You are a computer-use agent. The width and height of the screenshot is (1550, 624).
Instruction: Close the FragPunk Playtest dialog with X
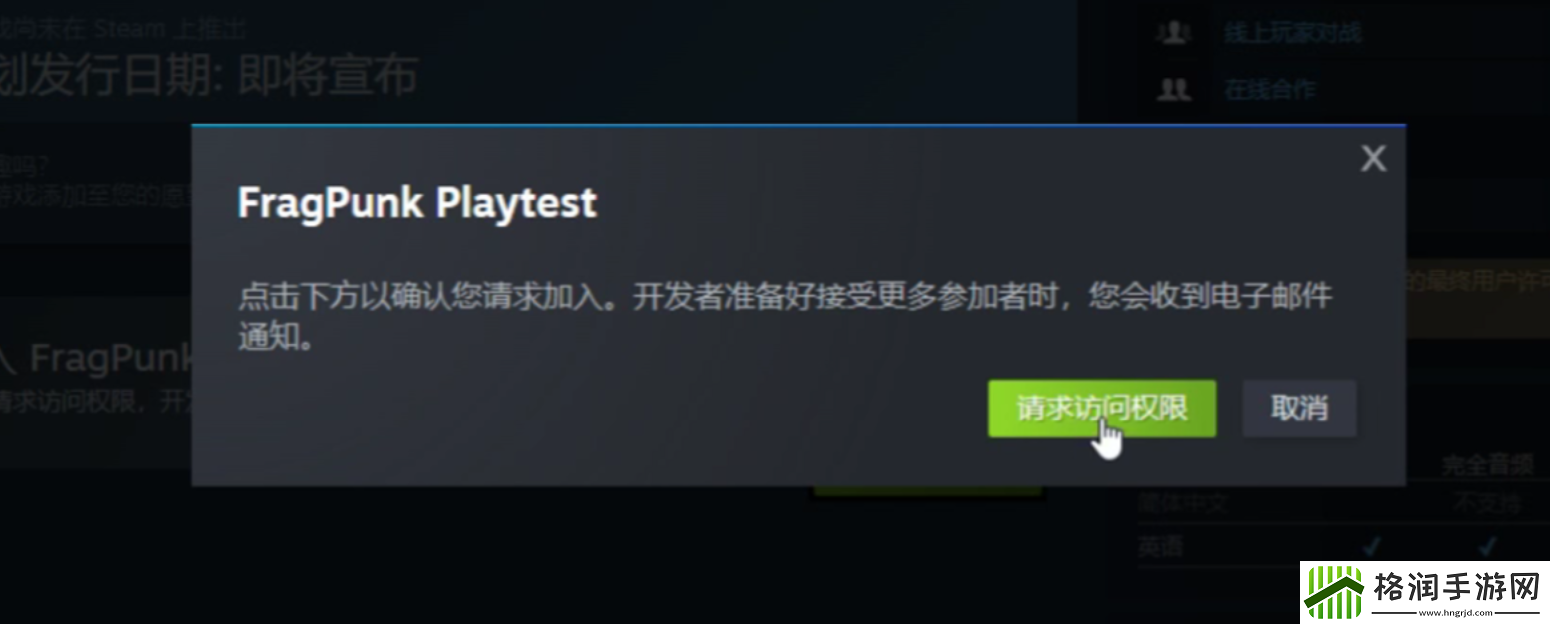coord(1373,158)
